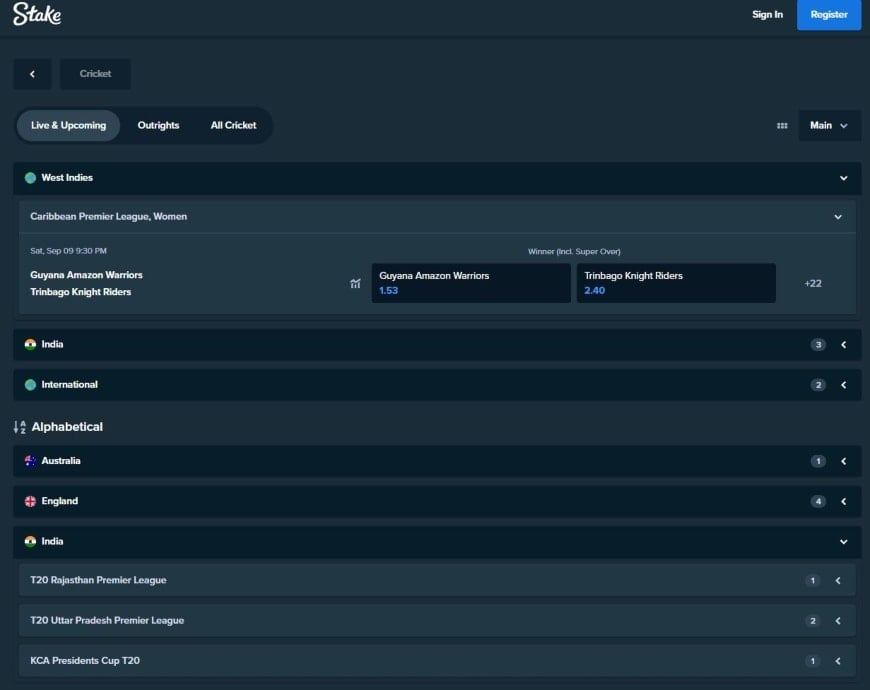This screenshot has height=690, width=870.
Task: Select the Live & Upcoming toggle
Action: click(x=67, y=125)
